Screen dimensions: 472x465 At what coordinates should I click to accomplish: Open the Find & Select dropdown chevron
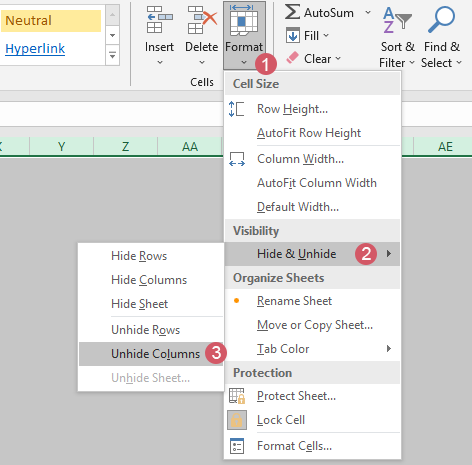tap(459, 62)
